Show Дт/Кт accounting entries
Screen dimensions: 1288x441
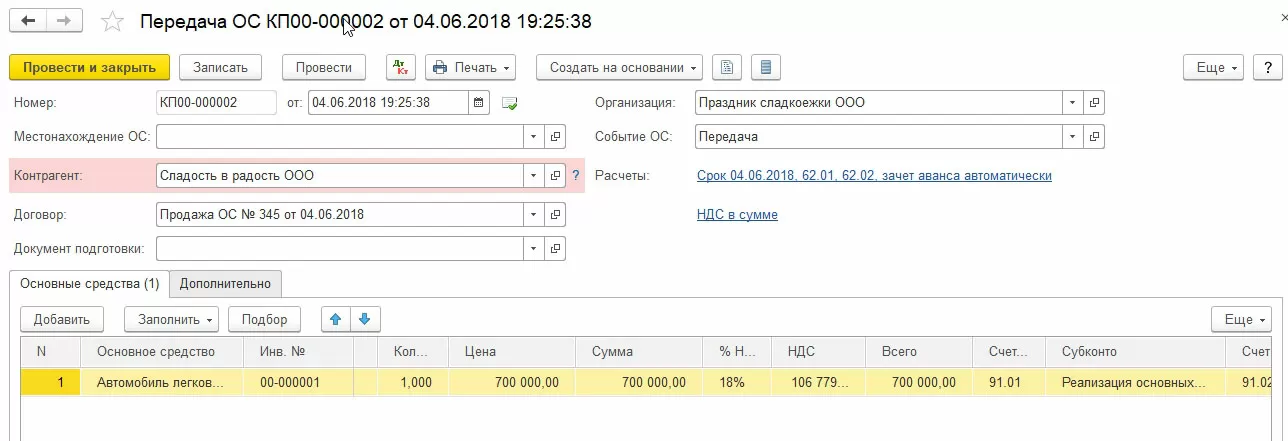(401, 67)
